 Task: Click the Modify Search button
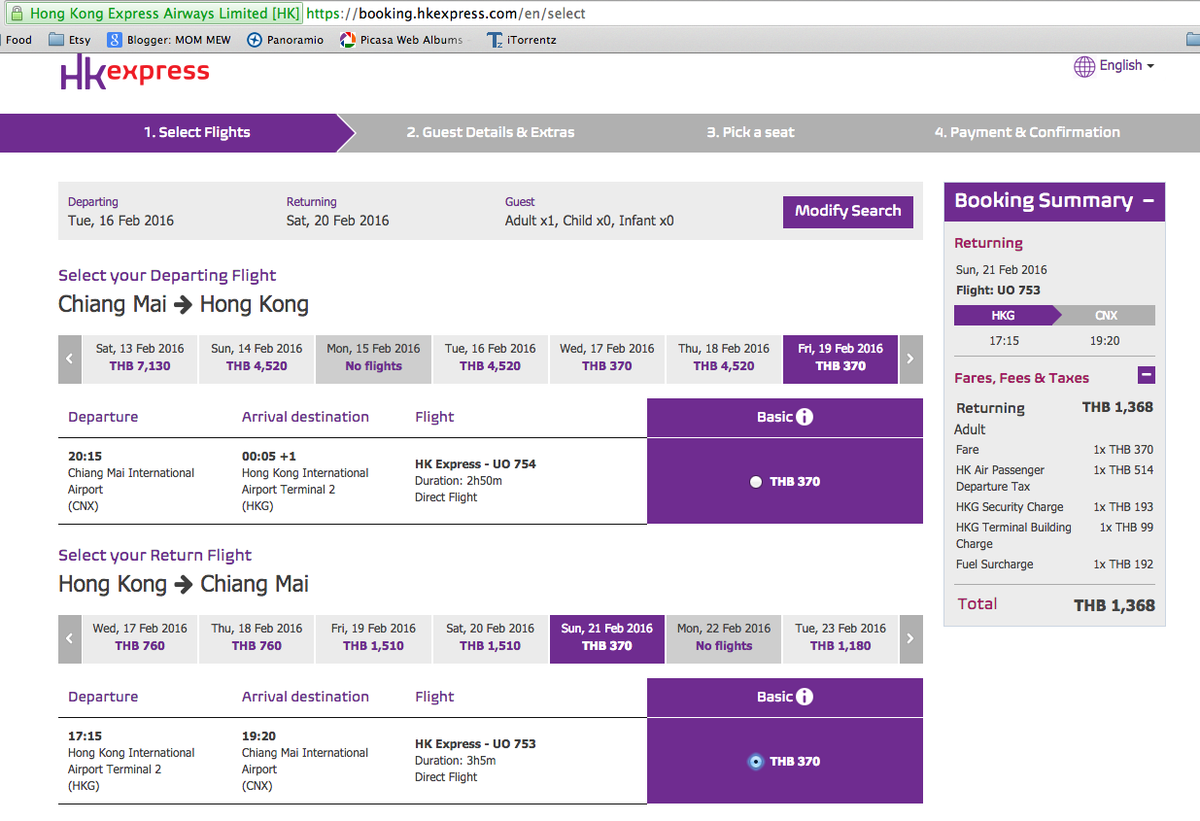[848, 211]
